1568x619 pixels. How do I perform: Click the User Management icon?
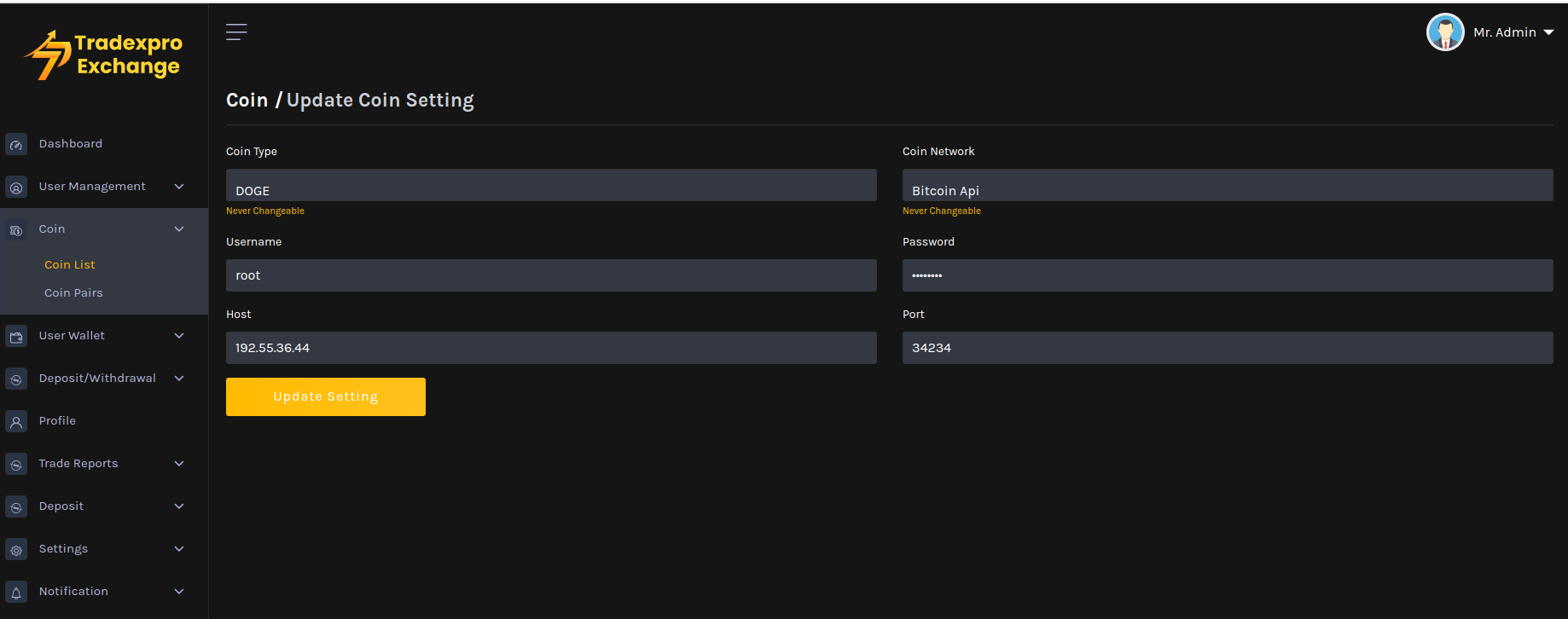click(16, 188)
